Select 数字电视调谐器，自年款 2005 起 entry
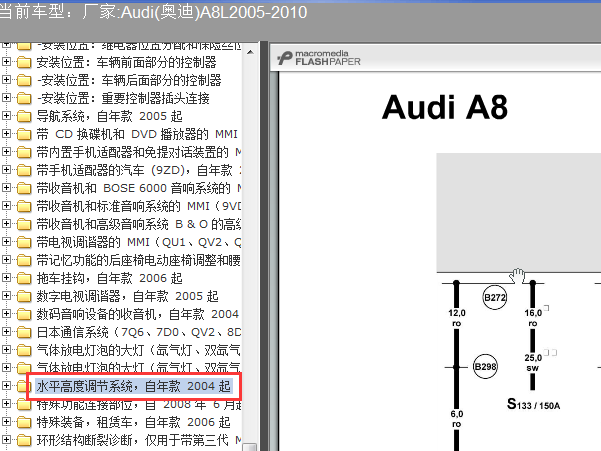 127,296
